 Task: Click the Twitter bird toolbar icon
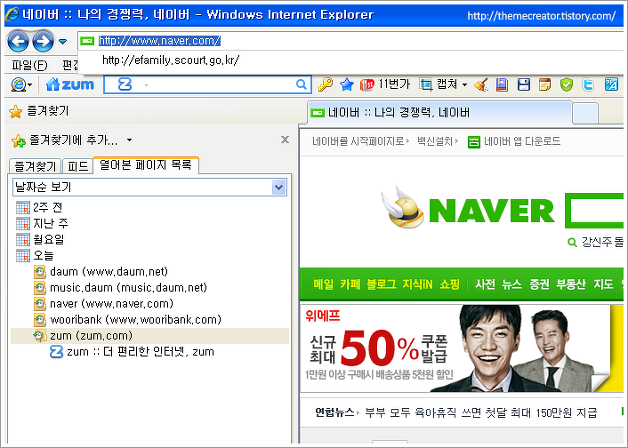click(588, 84)
